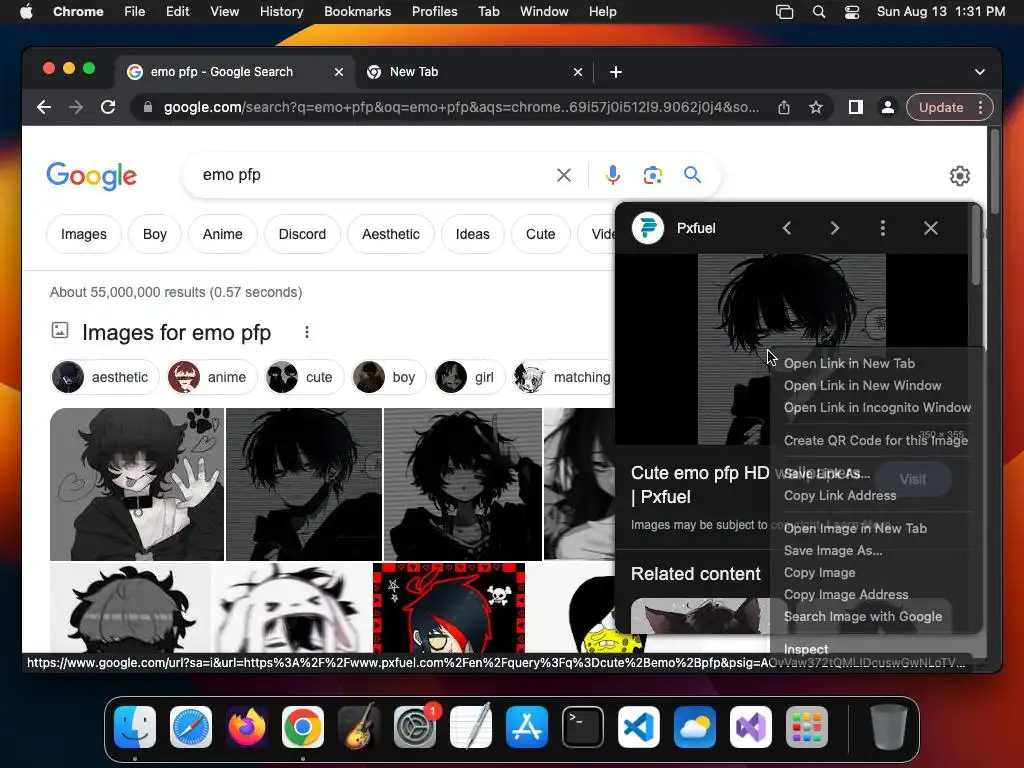Close the emo pfp Google Search tab

339,72
